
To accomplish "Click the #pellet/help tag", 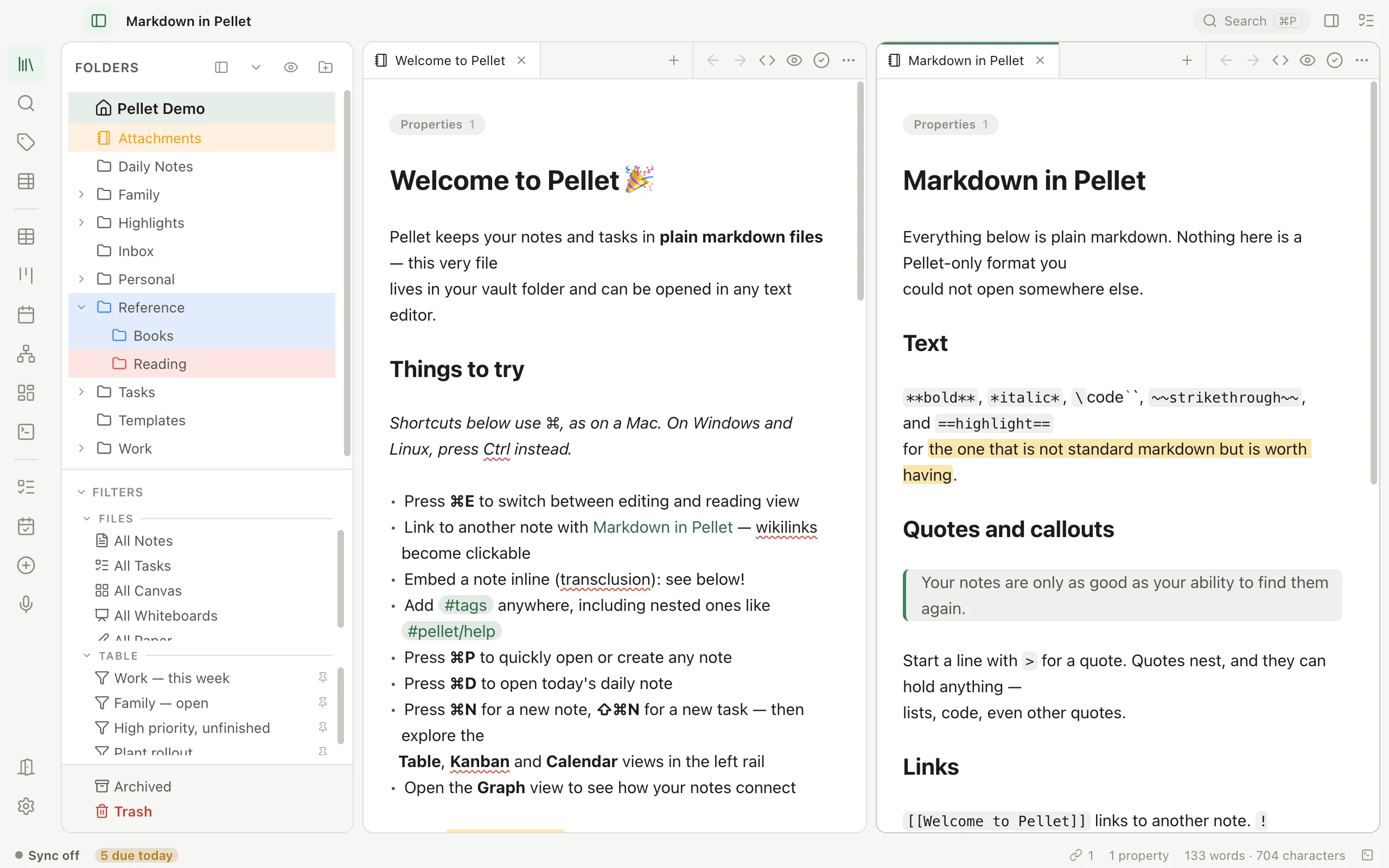I will pyautogui.click(x=450, y=631).
